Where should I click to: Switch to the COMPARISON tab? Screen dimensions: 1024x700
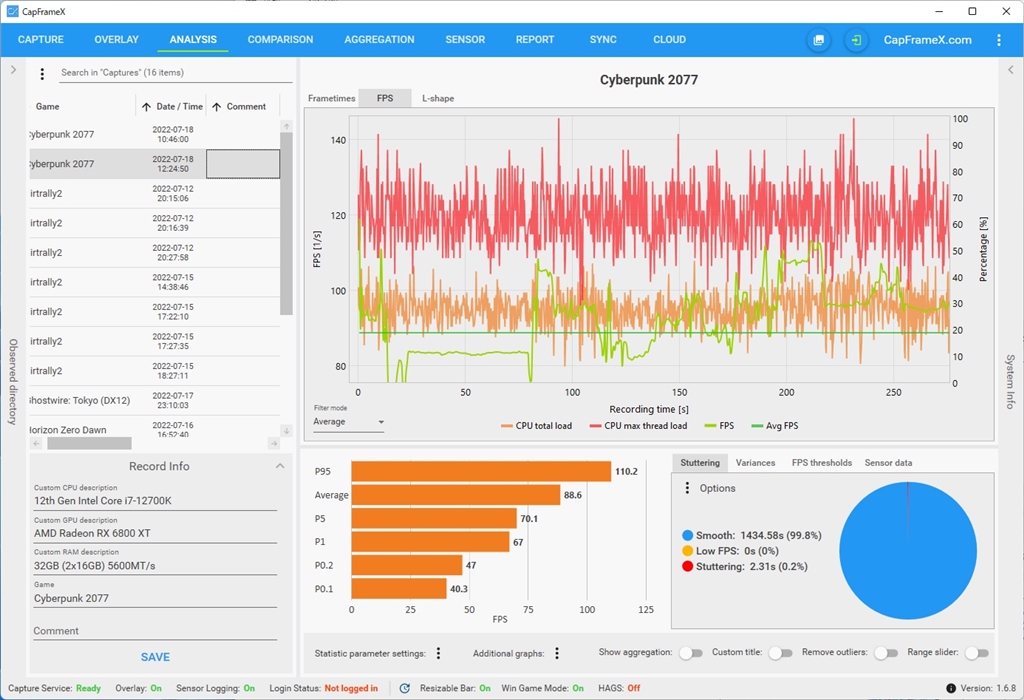[x=280, y=40]
